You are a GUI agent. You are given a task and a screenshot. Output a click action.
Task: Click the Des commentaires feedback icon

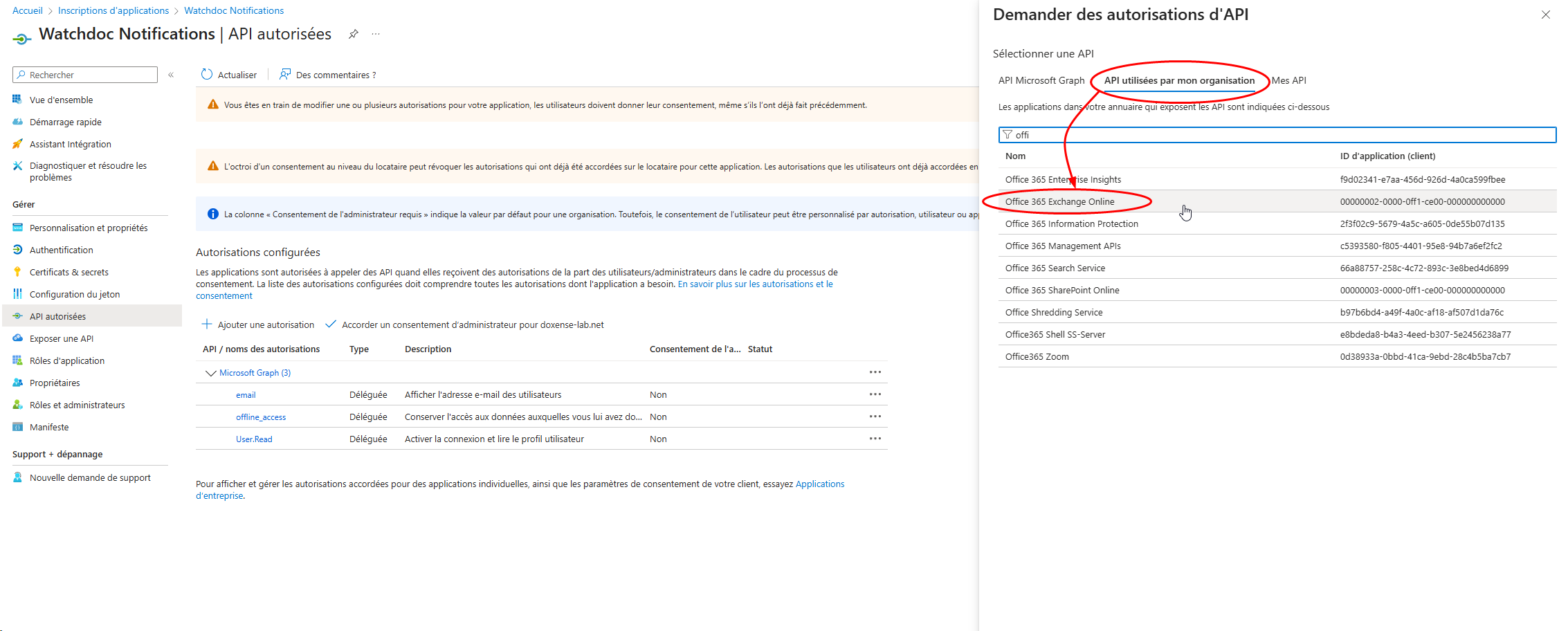(285, 74)
